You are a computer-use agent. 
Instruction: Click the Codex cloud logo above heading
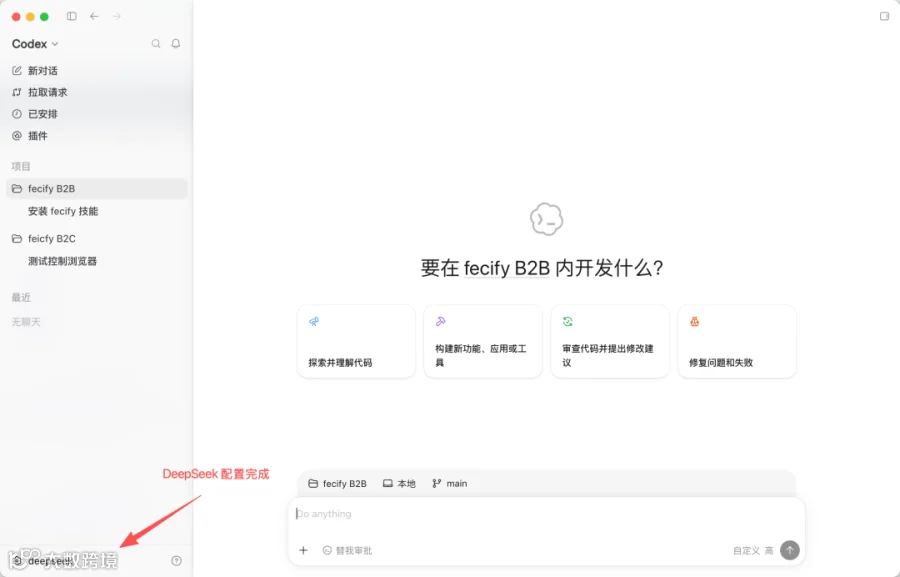[546, 219]
